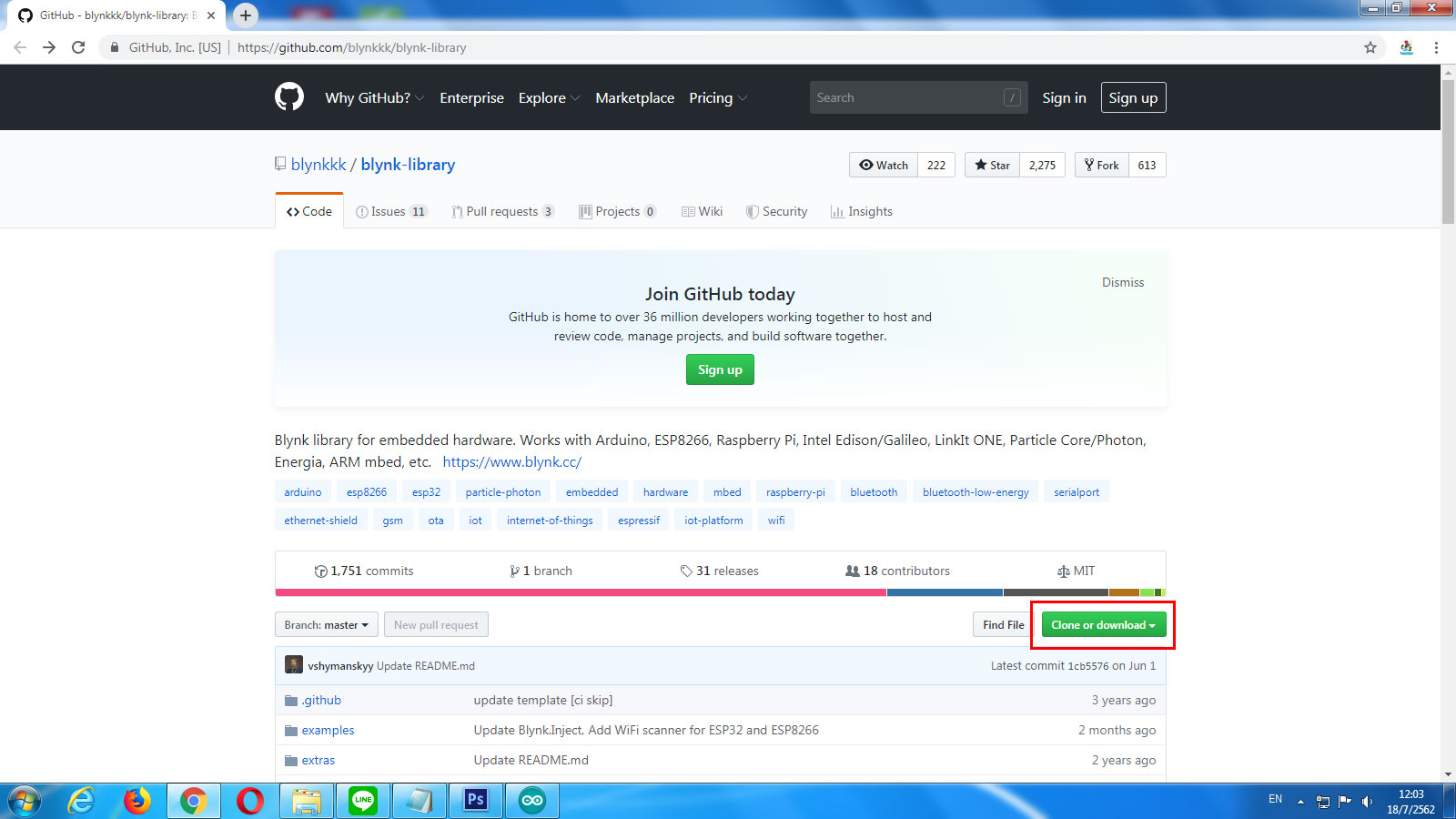Image resolution: width=1456 pixels, height=819 pixels.
Task: Click the arduino topic tag
Action: [303, 492]
